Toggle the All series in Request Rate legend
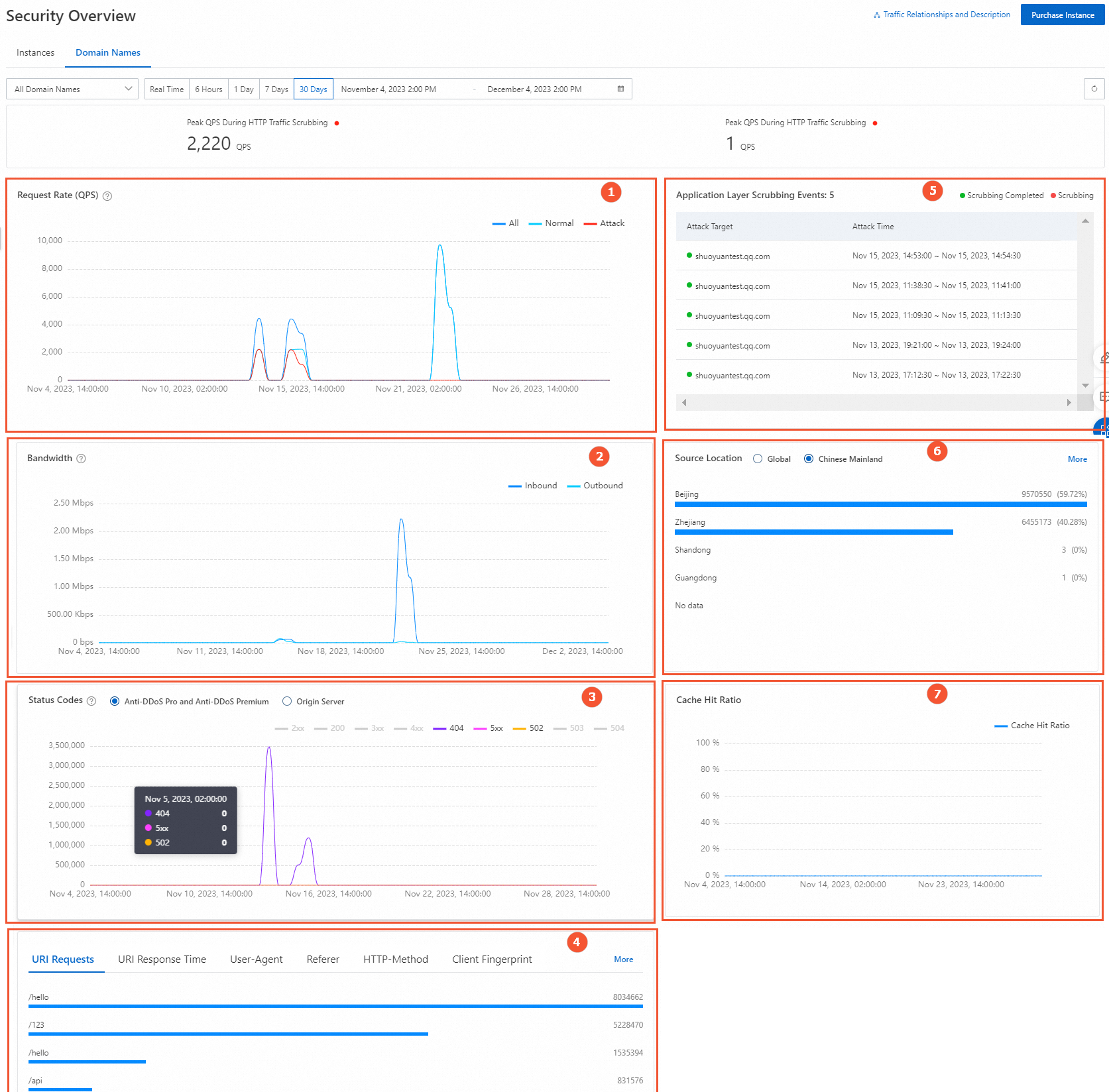 tap(505, 223)
